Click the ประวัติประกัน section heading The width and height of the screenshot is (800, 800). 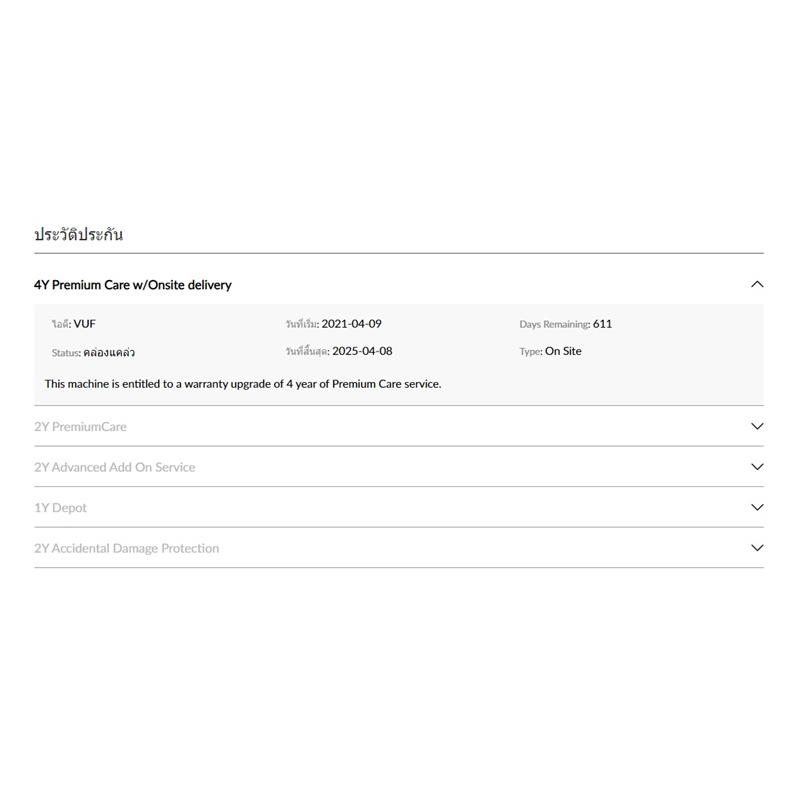pos(78,235)
